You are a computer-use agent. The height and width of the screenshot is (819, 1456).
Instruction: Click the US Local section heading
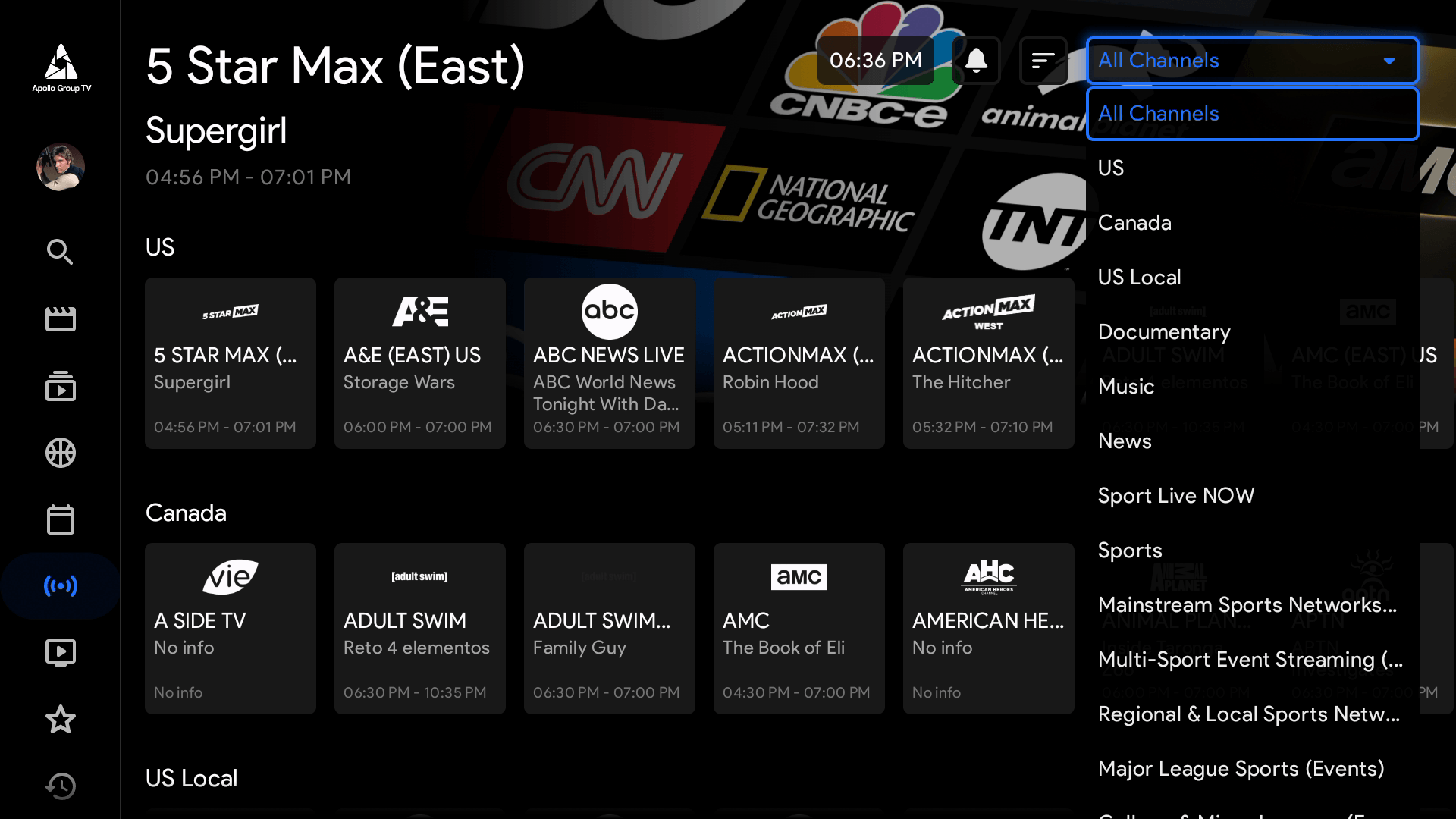pos(191,778)
